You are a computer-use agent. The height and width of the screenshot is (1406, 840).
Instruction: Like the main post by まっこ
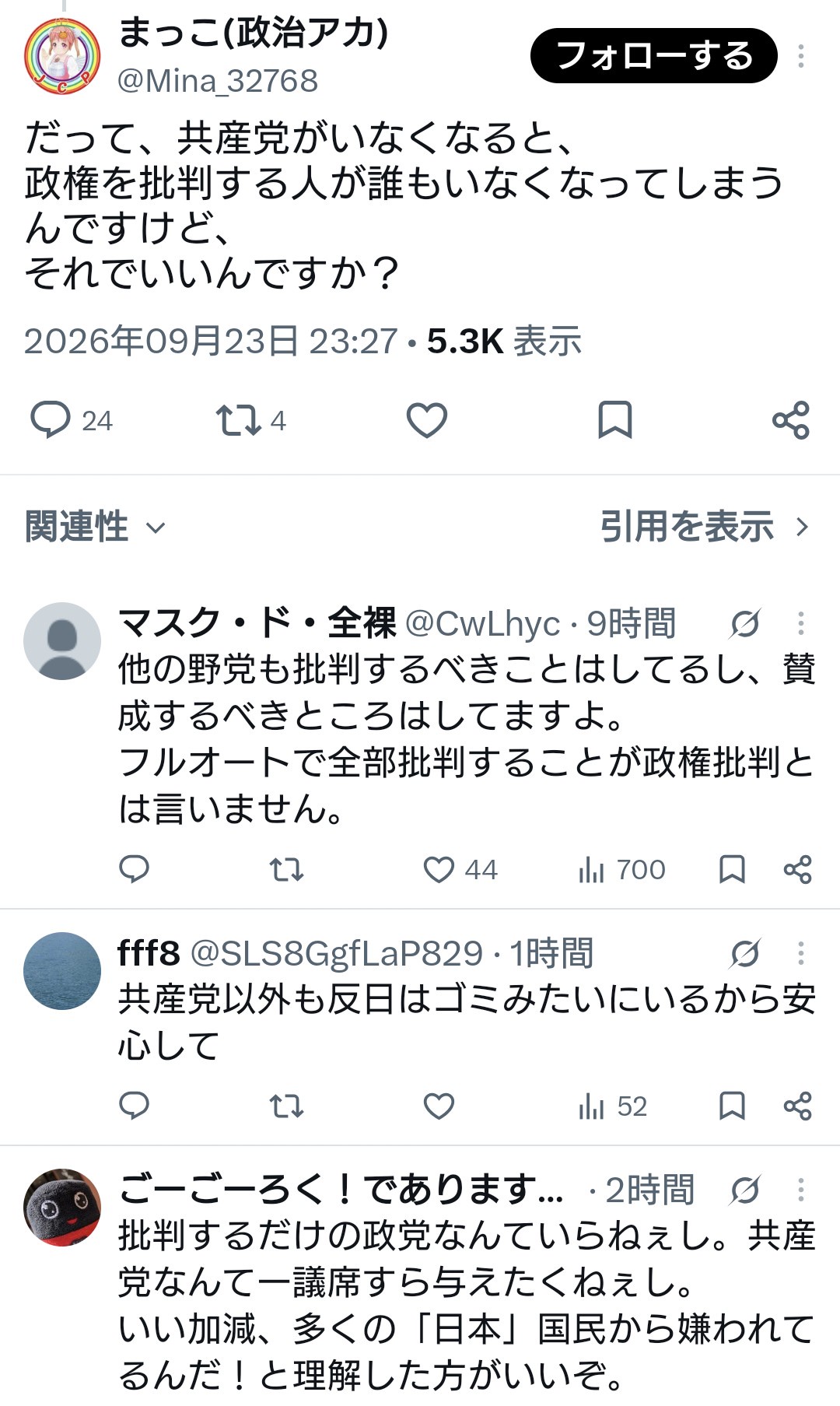point(427,420)
